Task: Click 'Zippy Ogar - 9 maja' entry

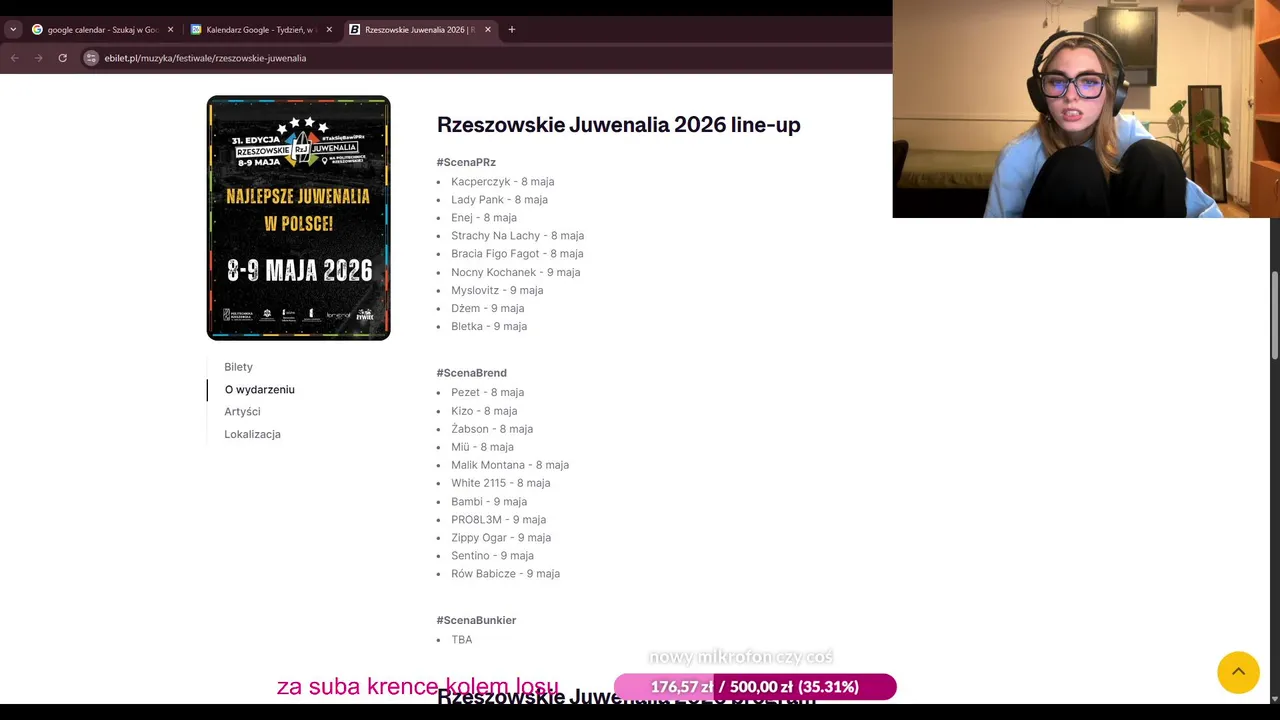Action: (x=501, y=538)
